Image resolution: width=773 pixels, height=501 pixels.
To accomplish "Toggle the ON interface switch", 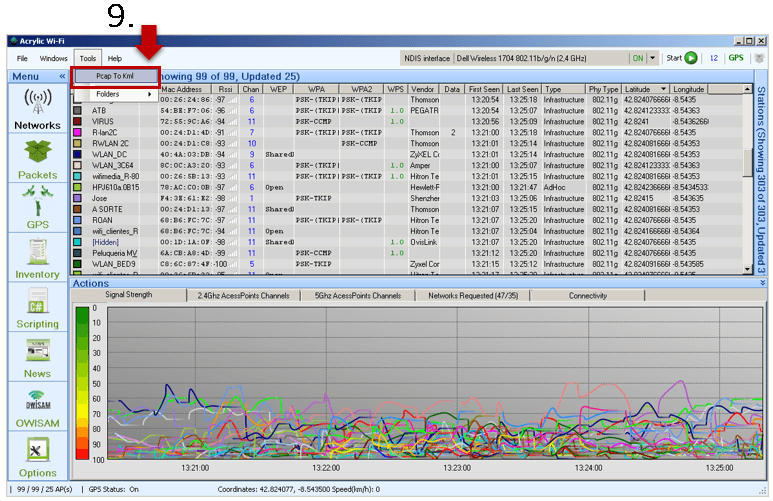I will tap(637, 58).
